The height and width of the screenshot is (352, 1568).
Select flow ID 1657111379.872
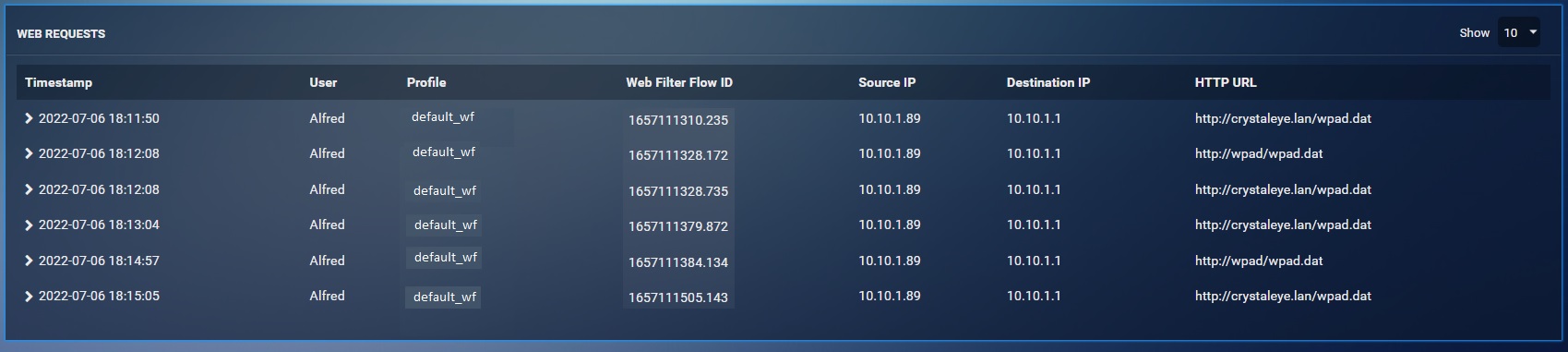coord(678,226)
